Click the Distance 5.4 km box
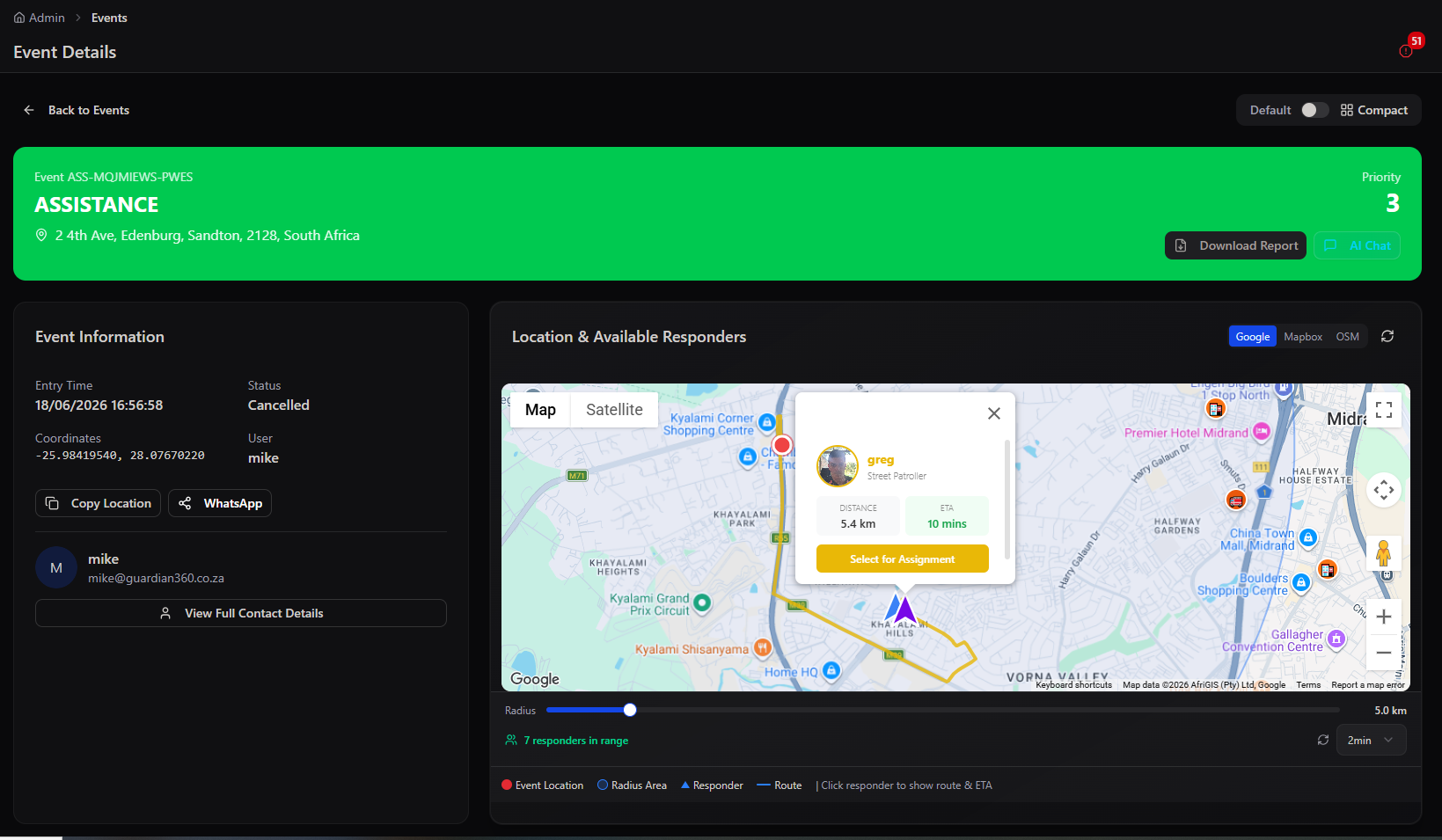This screenshot has width=1442, height=840. pyautogui.click(x=858, y=516)
